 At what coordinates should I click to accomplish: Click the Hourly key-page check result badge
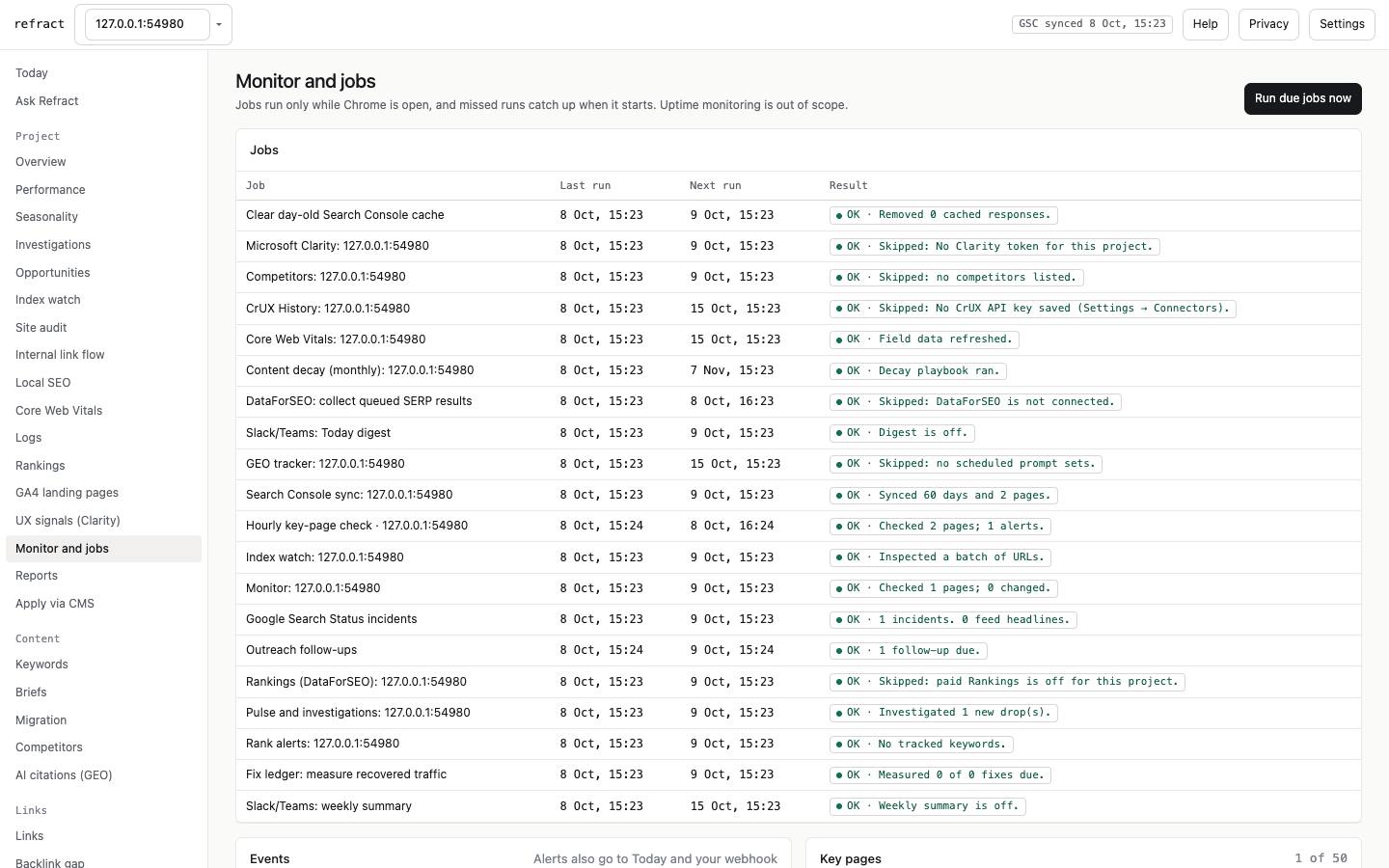coord(940,527)
